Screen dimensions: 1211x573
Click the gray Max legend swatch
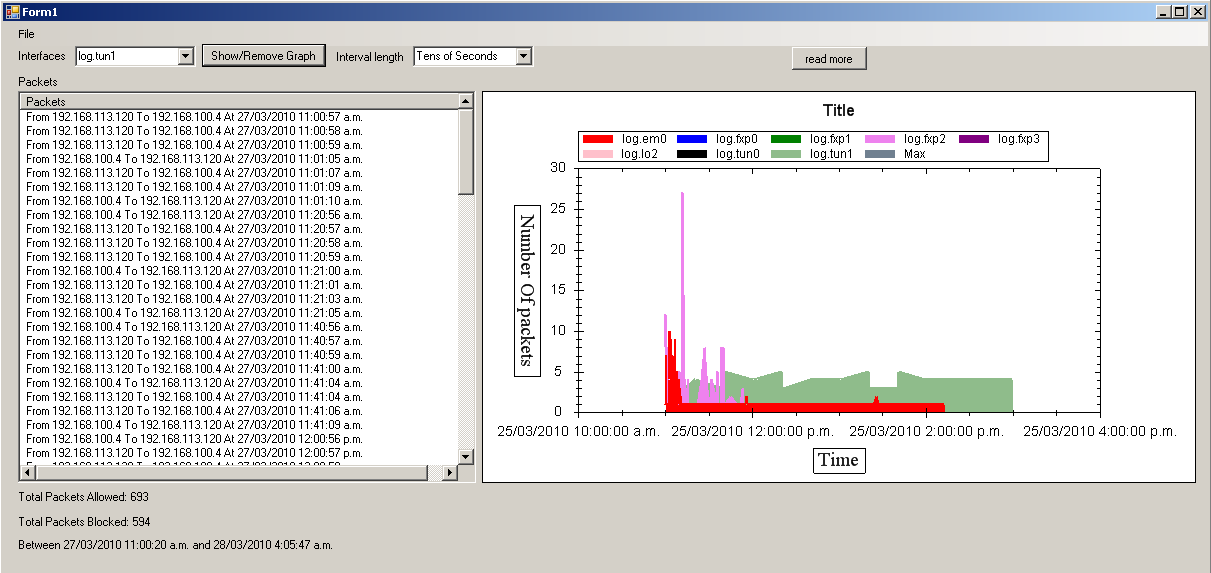pyautogui.click(x=880, y=154)
